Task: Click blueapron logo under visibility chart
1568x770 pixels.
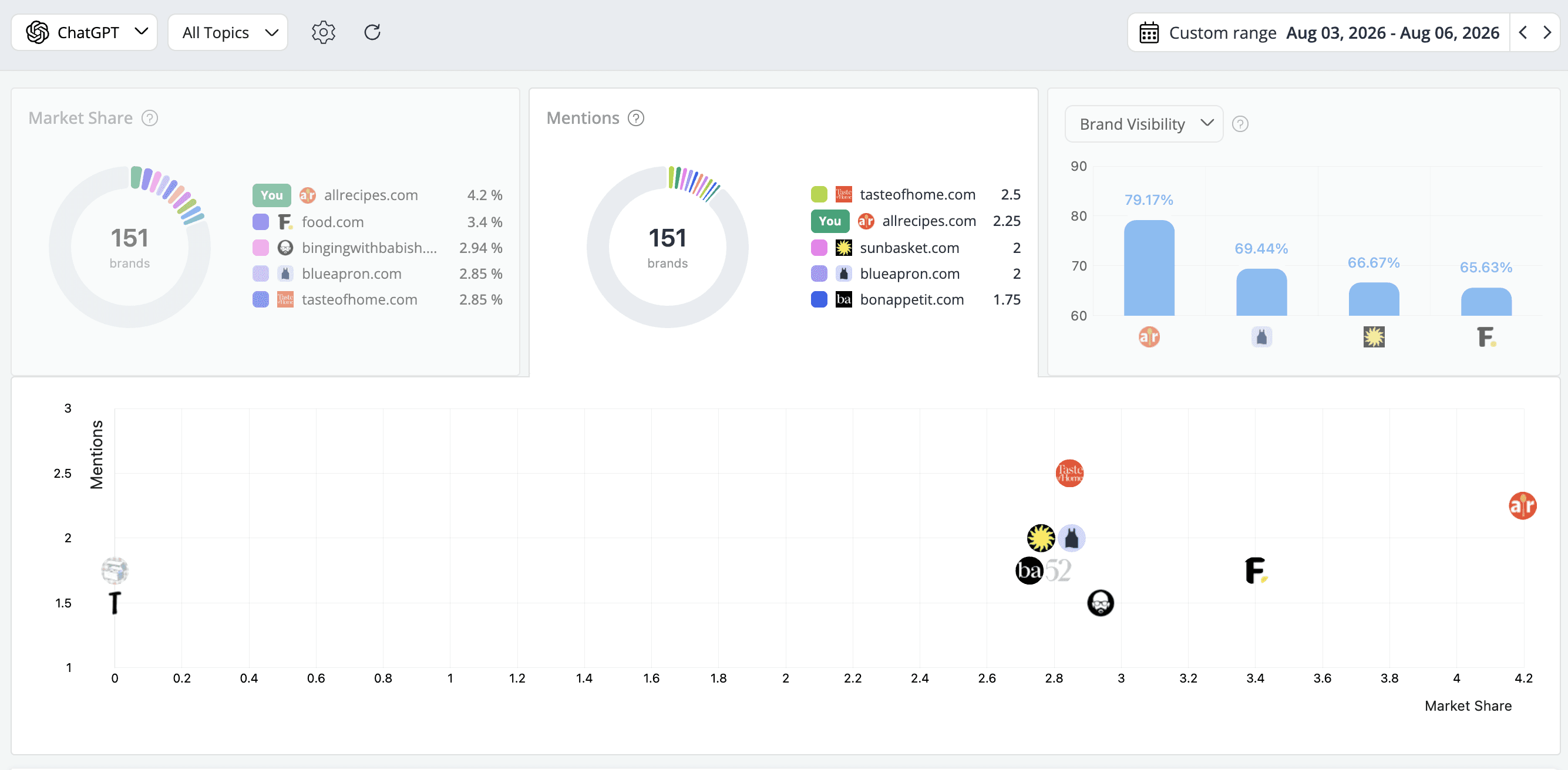Action: tap(1261, 336)
